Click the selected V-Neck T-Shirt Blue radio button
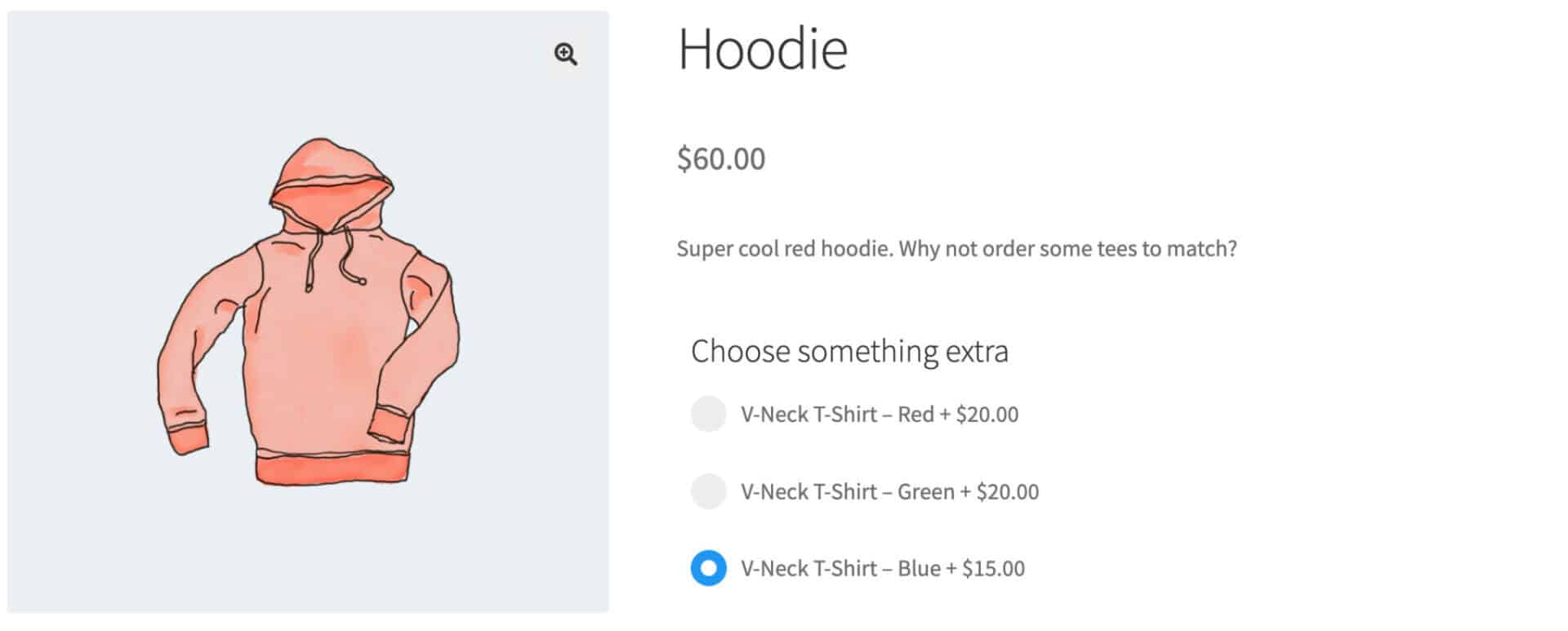This screenshot has height=631, width=1568. 708,568
